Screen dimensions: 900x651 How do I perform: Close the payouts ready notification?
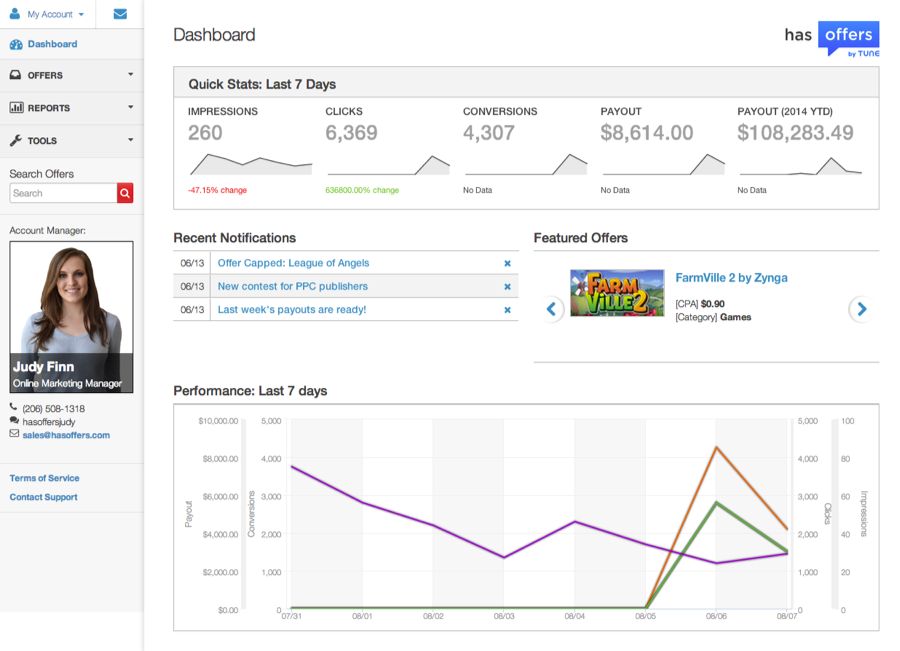[507, 310]
